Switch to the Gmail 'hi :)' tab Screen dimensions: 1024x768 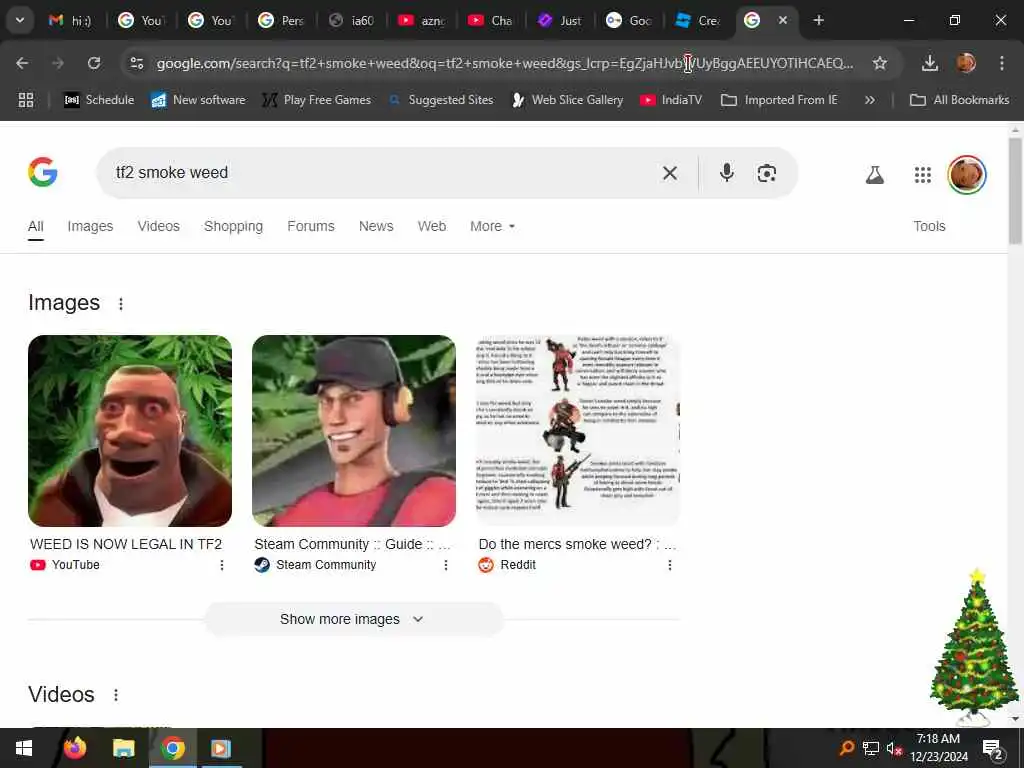[71, 20]
